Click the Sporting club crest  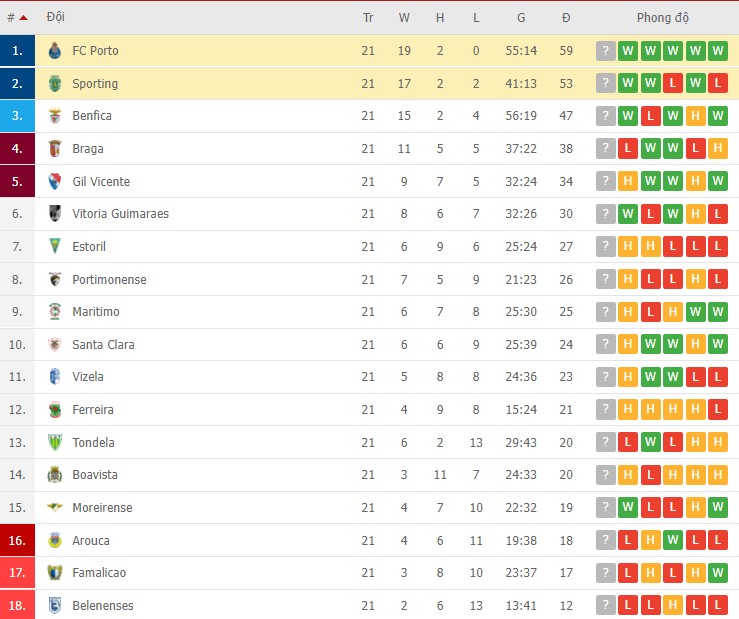[x=55, y=84]
